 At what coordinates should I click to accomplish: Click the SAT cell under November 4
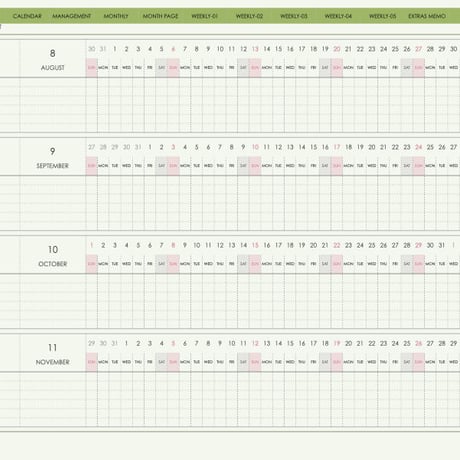pyautogui.click(x=161, y=362)
